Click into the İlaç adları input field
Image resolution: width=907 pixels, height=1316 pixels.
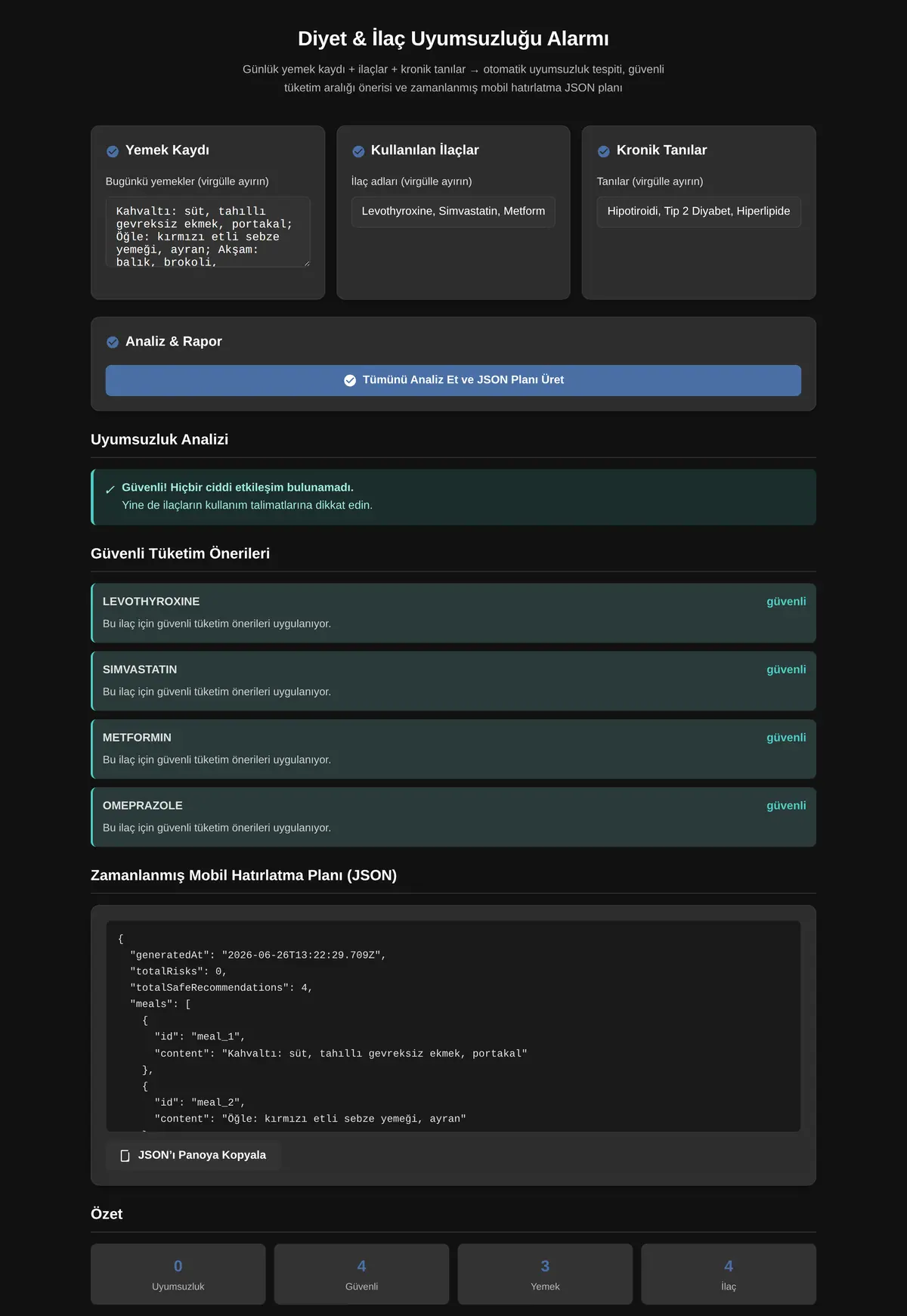click(x=453, y=212)
